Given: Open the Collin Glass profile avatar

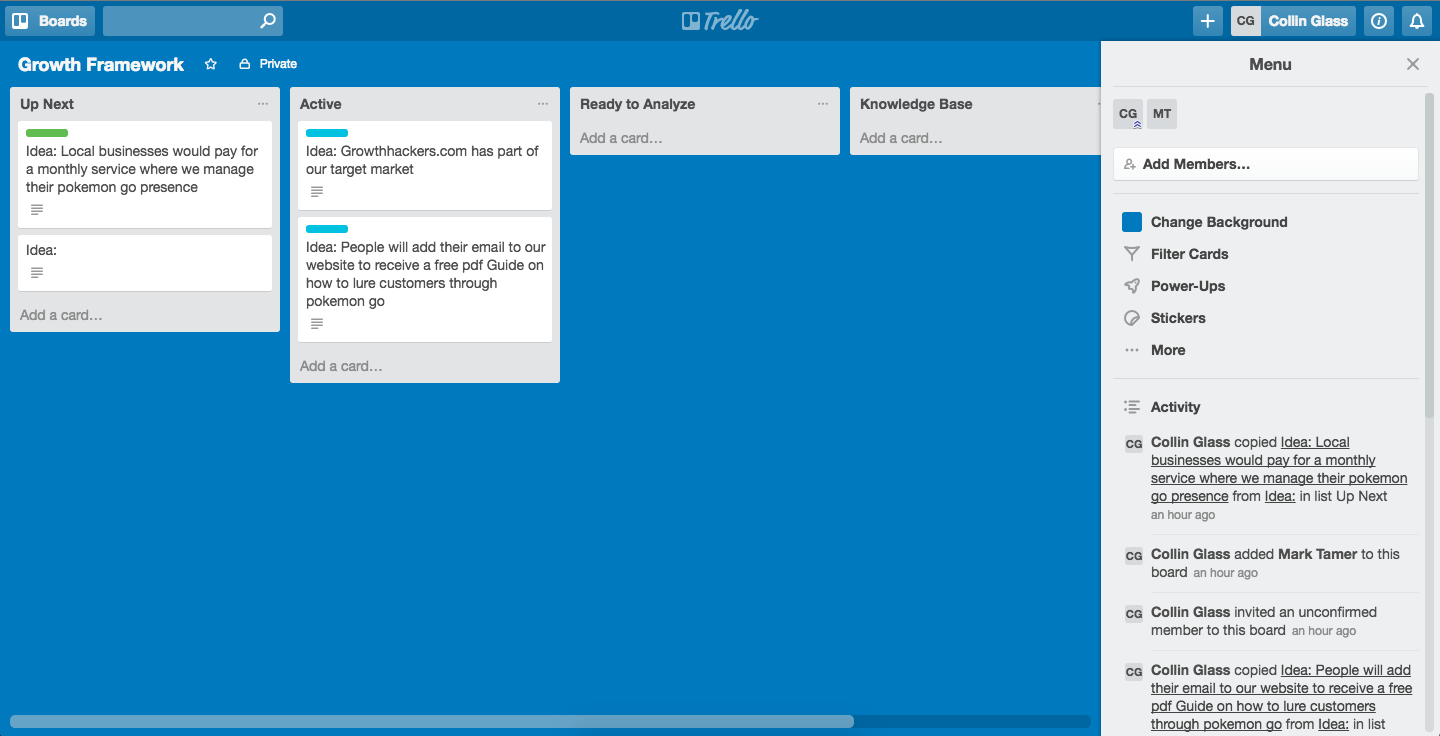Looking at the screenshot, I should (x=1245, y=20).
